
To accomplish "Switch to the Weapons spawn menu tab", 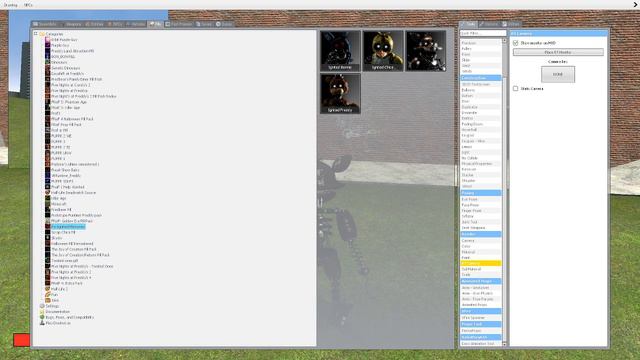I will [x=71, y=24].
